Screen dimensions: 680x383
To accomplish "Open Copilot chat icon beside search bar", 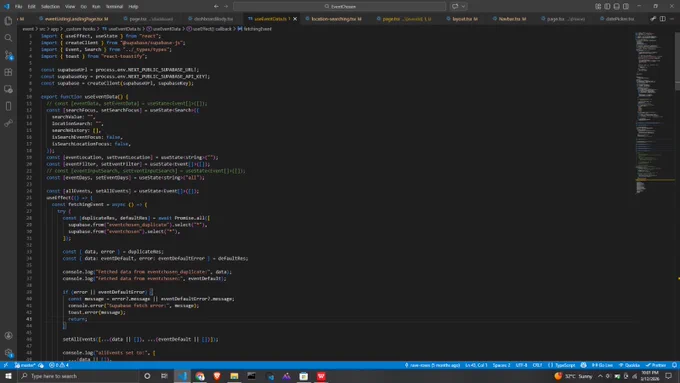I will pos(455,7).
